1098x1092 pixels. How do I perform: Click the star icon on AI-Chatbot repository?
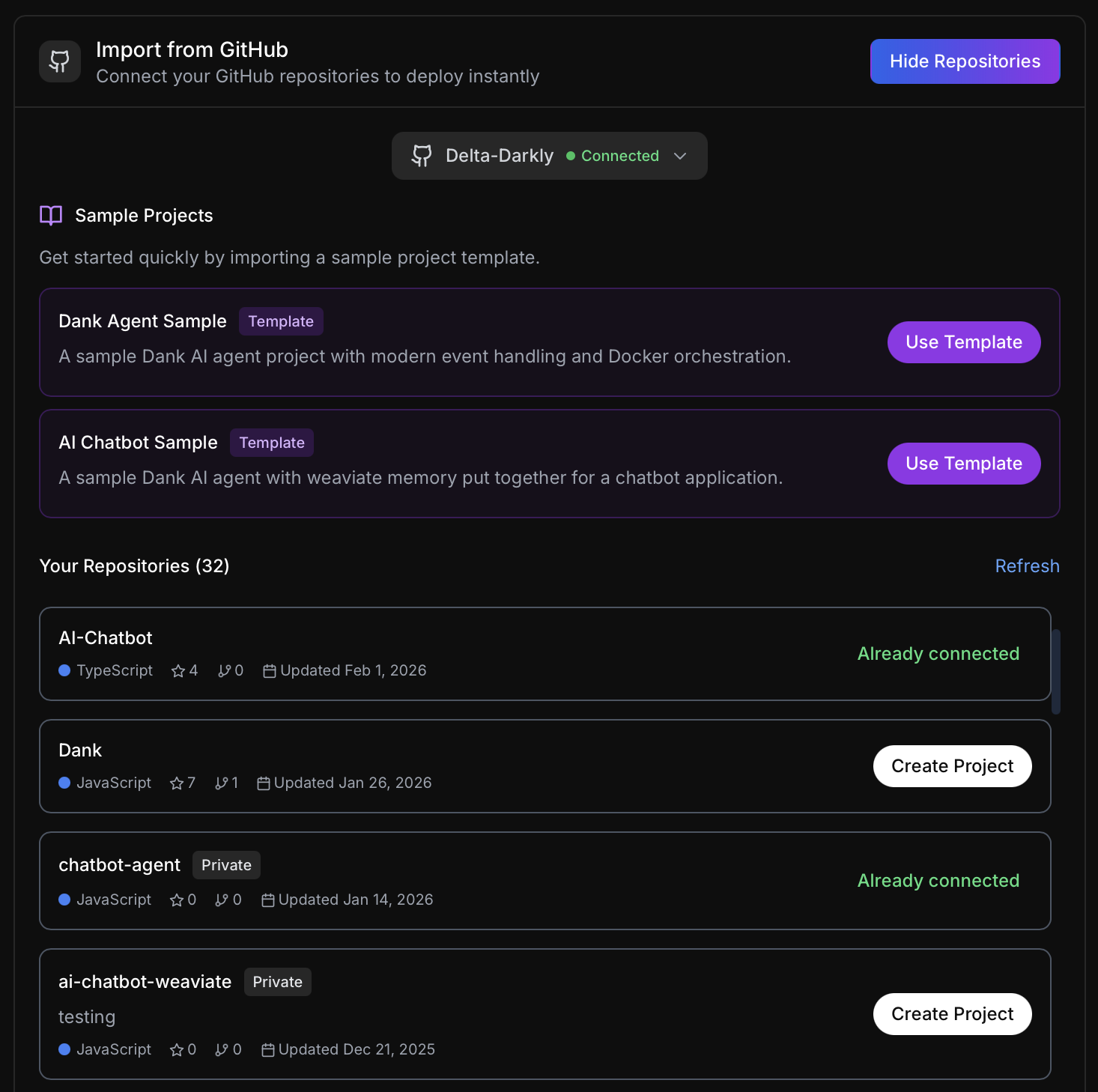pyautogui.click(x=178, y=671)
